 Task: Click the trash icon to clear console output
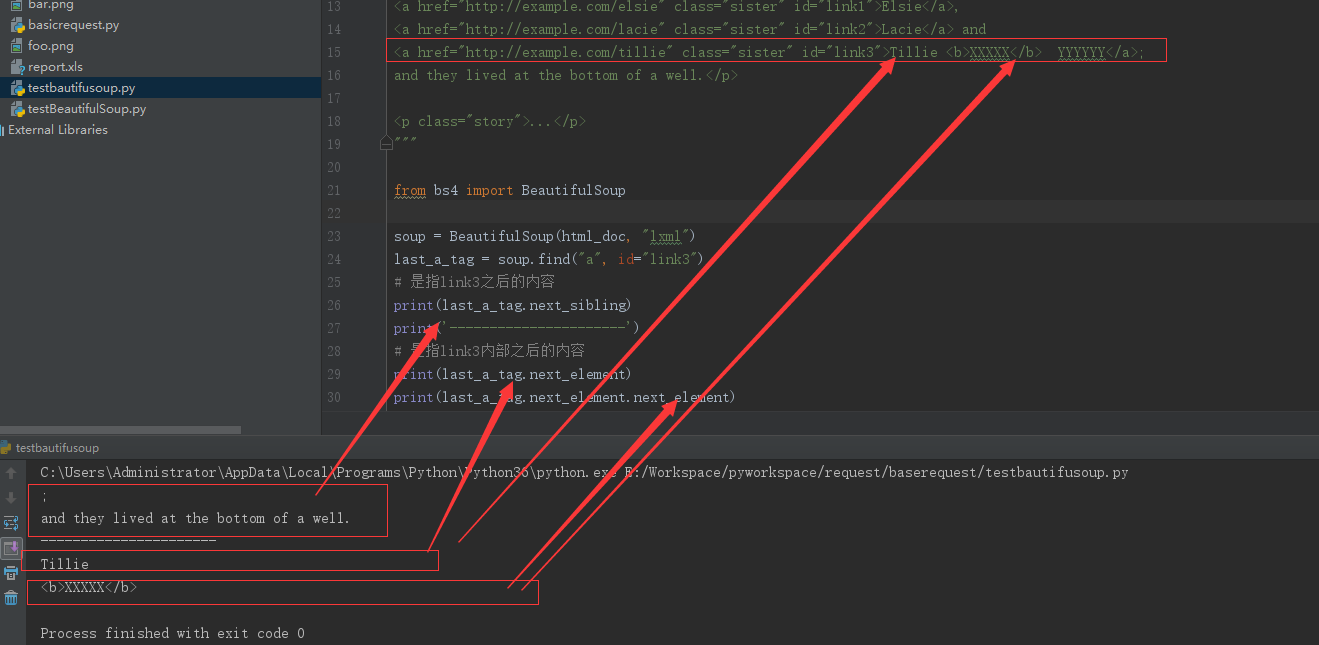point(11,598)
